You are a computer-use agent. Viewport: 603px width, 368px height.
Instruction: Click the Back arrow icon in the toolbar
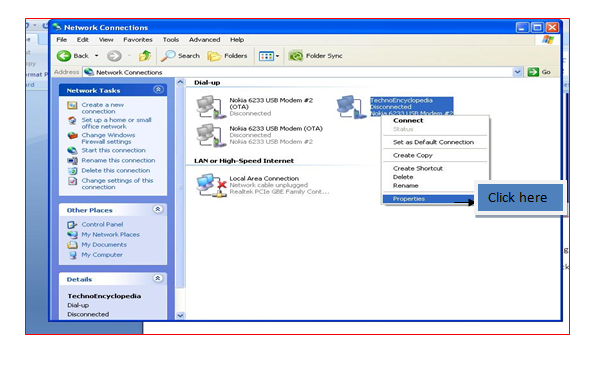[64, 56]
